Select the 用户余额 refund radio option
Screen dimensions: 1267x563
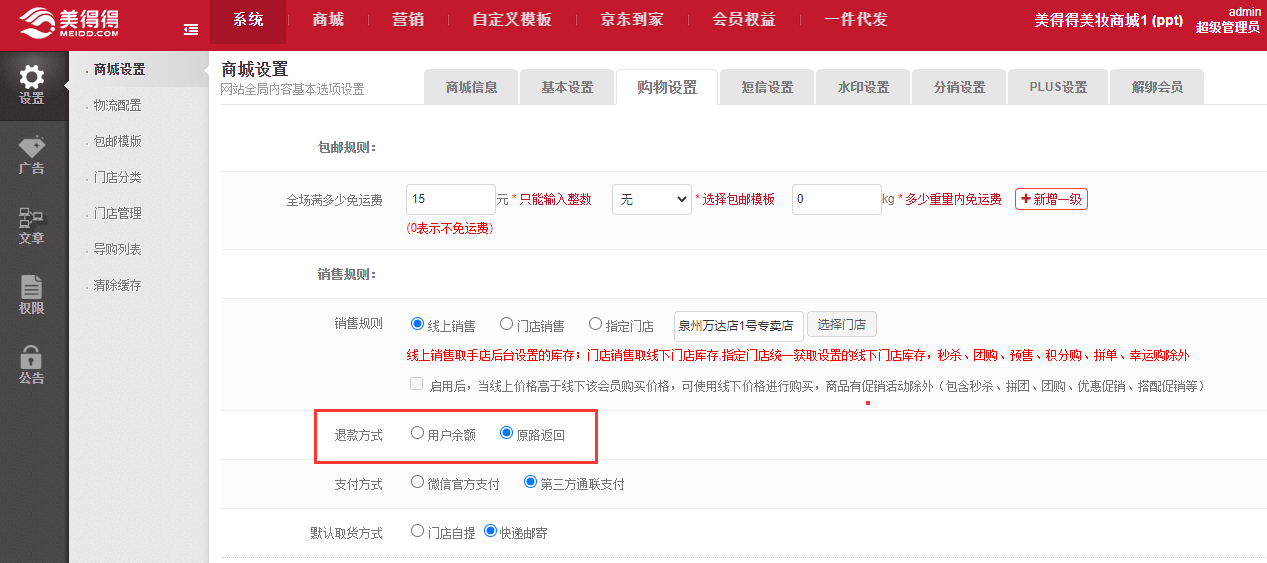point(418,434)
